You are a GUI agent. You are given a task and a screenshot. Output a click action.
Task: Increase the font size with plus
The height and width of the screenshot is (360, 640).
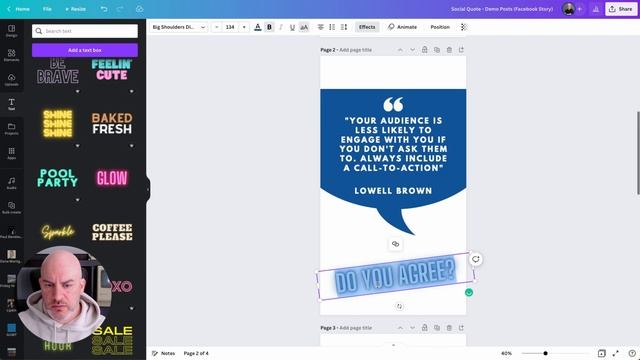coord(244,27)
